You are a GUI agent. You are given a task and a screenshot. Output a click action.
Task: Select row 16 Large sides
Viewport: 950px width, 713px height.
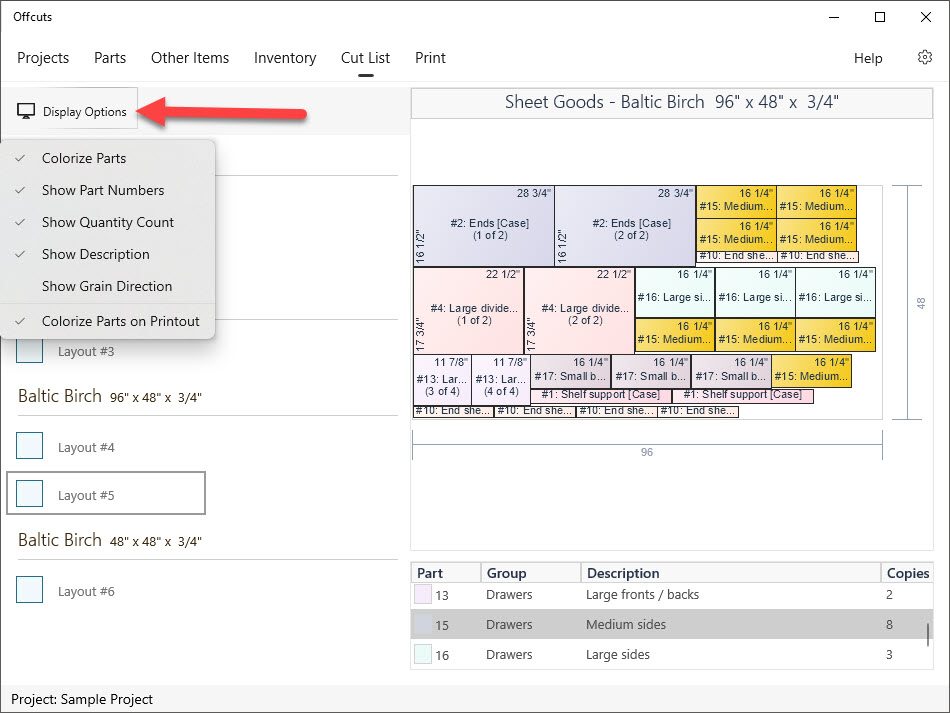point(671,654)
